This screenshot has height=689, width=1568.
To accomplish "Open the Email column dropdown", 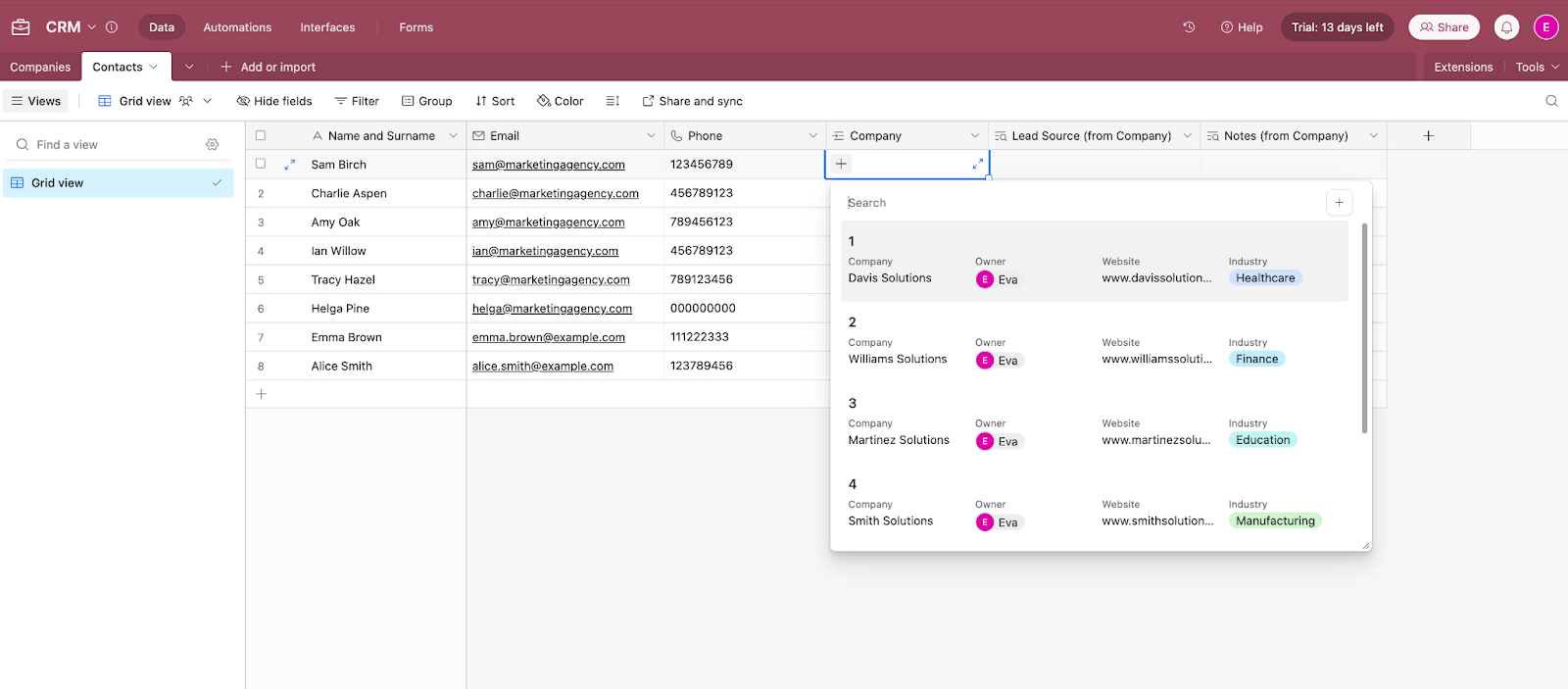I will tap(651, 136).
